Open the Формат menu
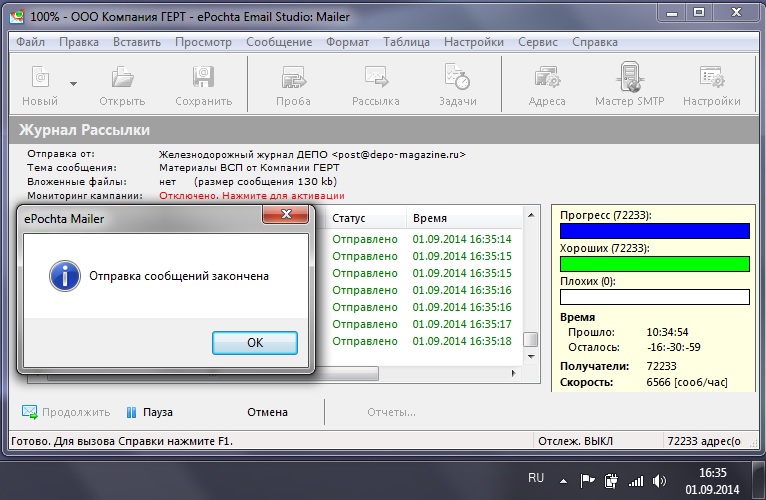Screen dimensions: 766x500 pyautogui.click(x=347, y=43)
